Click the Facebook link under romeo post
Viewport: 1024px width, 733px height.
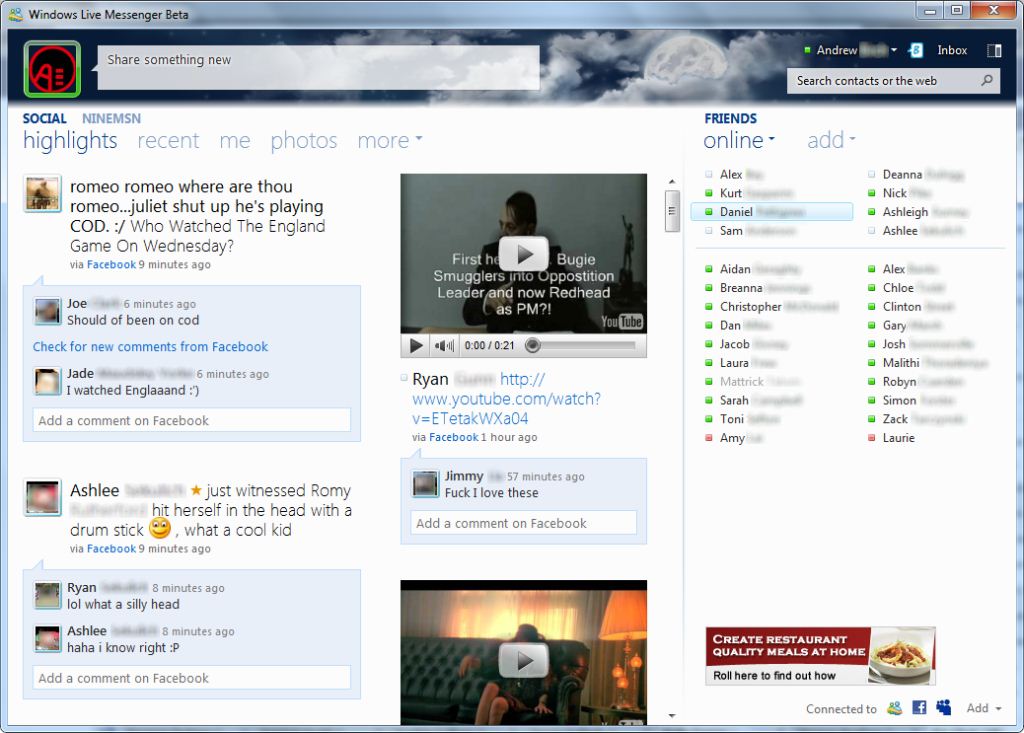point(111,265)
